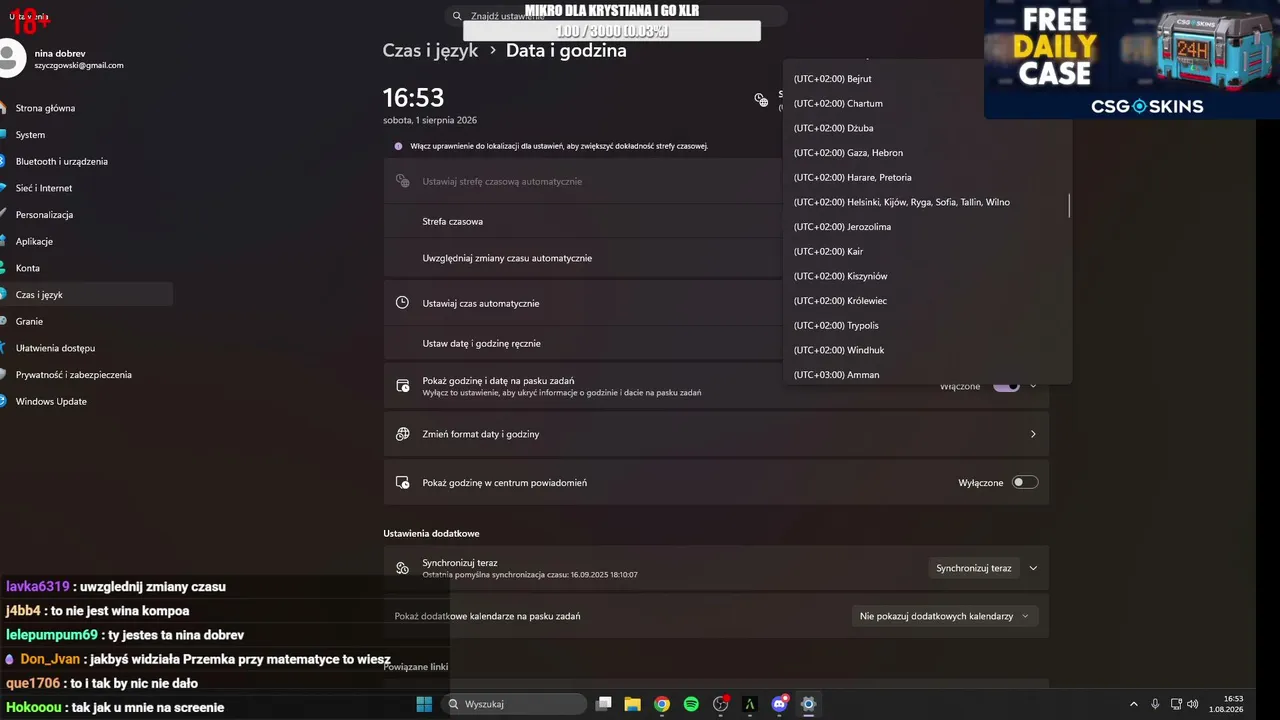Expand the Synchronizuj teraz section chevron
The image size is (1280, 720).
(x=1033, y=568)
